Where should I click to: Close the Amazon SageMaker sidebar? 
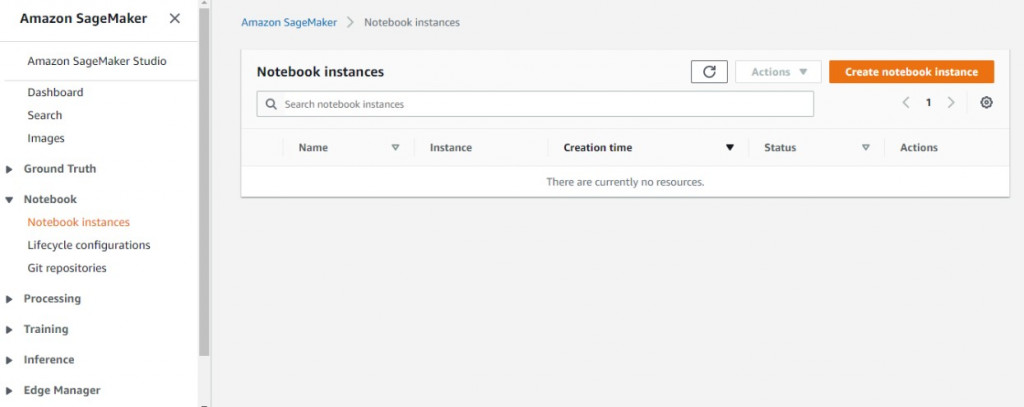(x=174, y=18)
